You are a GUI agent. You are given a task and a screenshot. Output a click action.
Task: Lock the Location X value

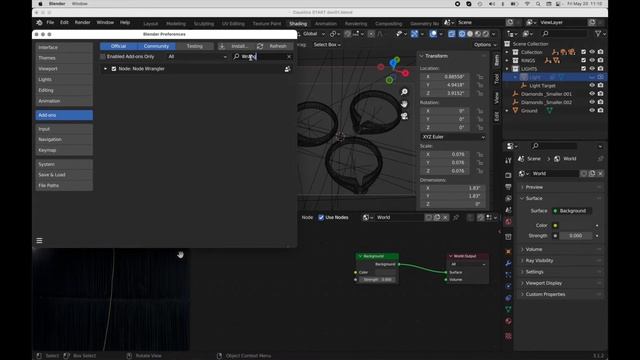coord(480,77)
